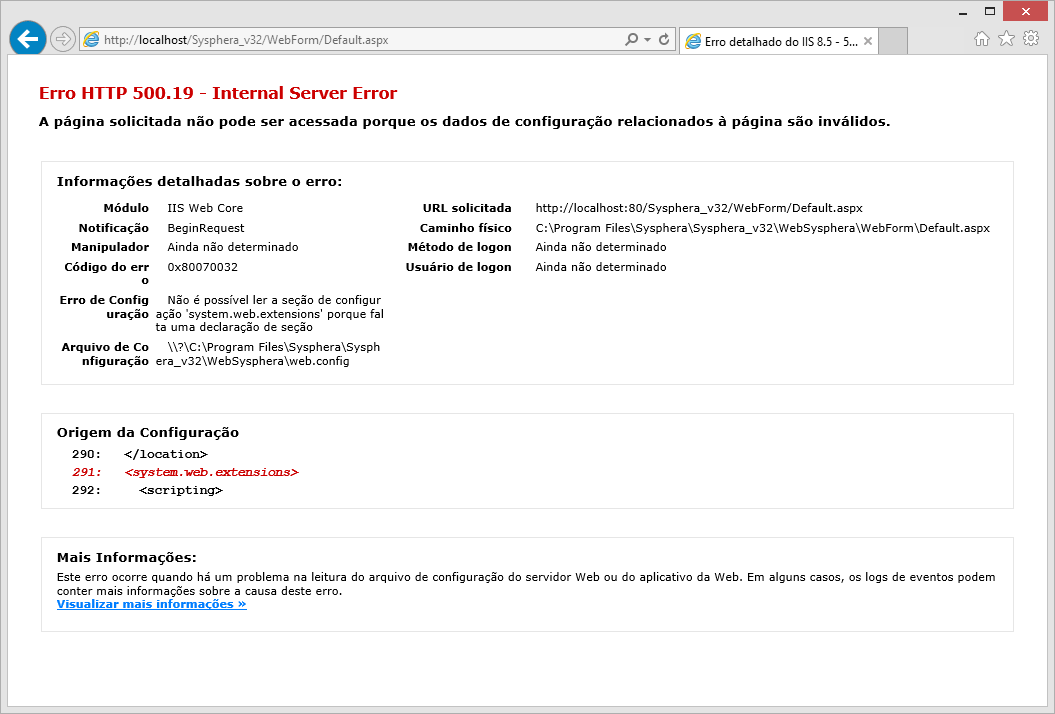Image resolution: width=1055 pixels, height=714 pixels.
Task: Open a new tab with blank tab button
Action: tap(893, 42)
